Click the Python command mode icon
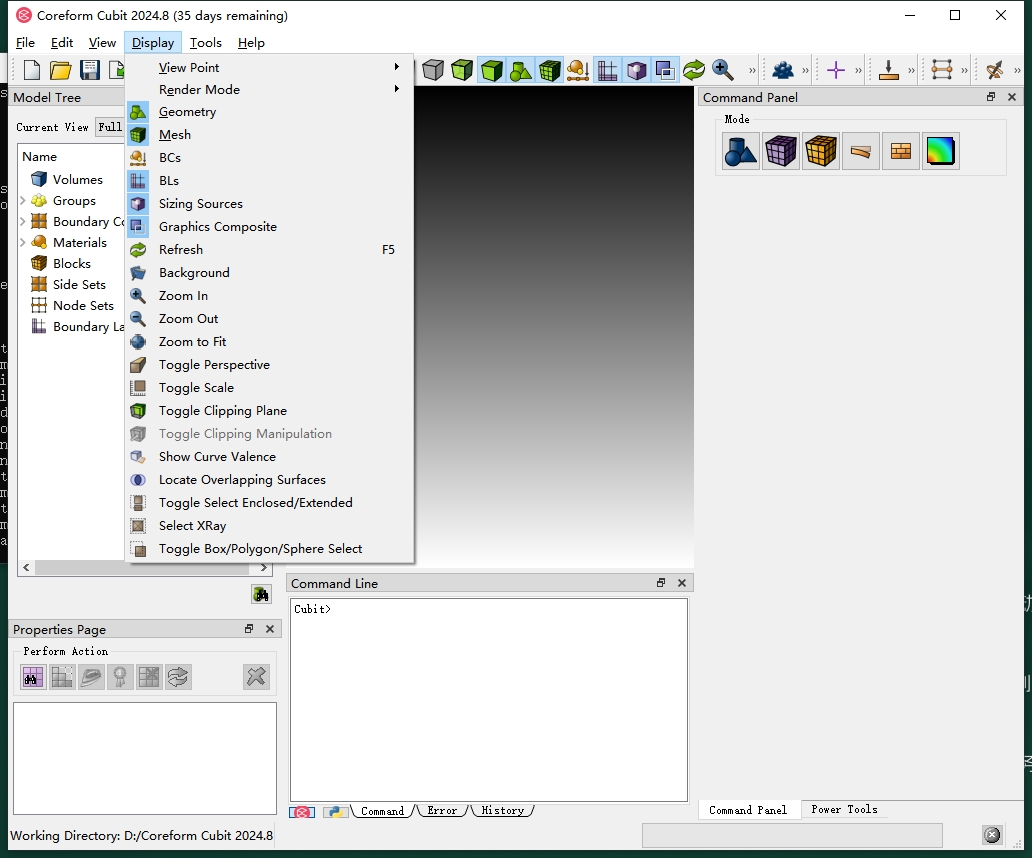 336,812
